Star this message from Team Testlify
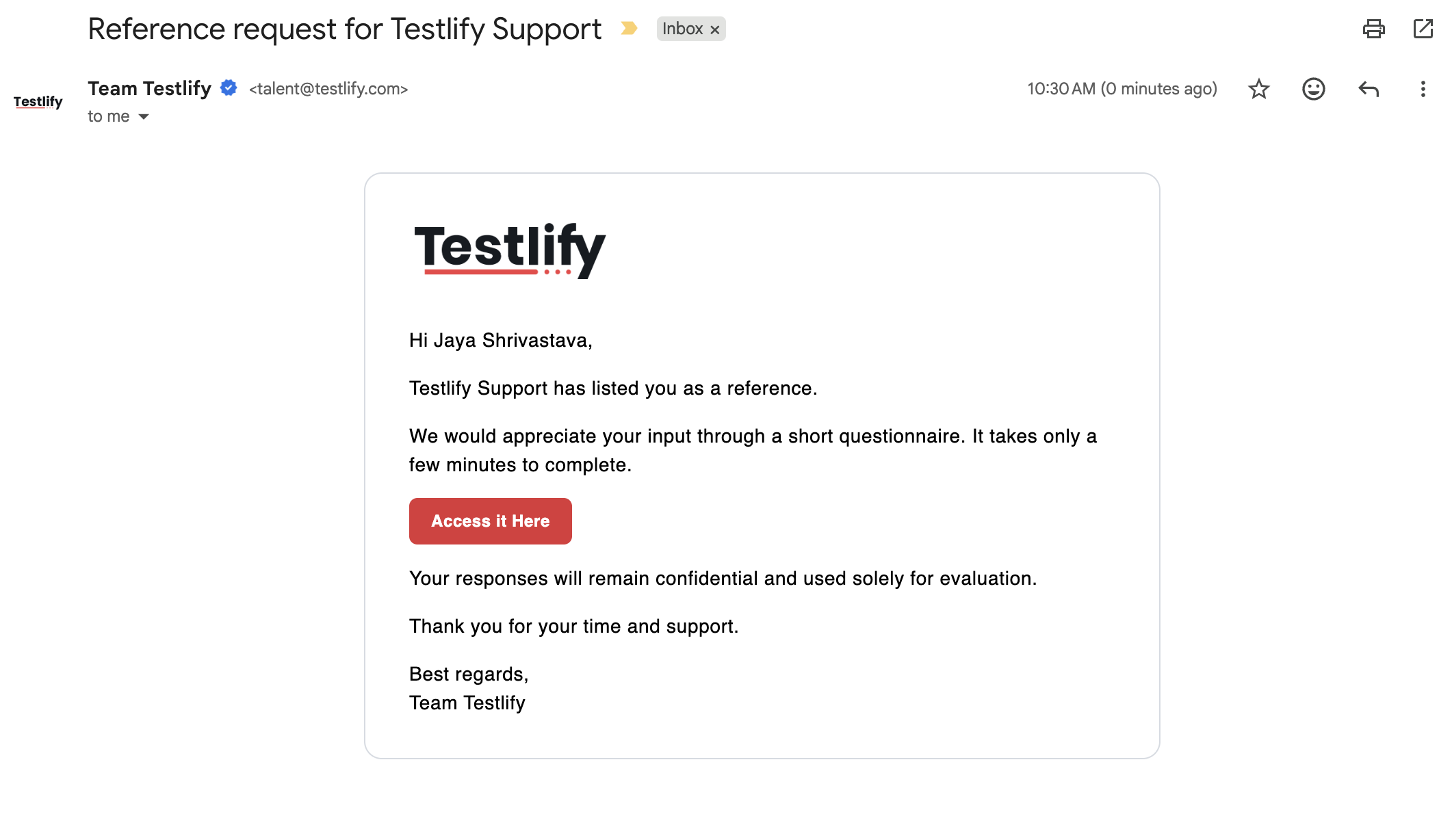Viewport: 1452px width, 840px height. [x=1258, y=89]
